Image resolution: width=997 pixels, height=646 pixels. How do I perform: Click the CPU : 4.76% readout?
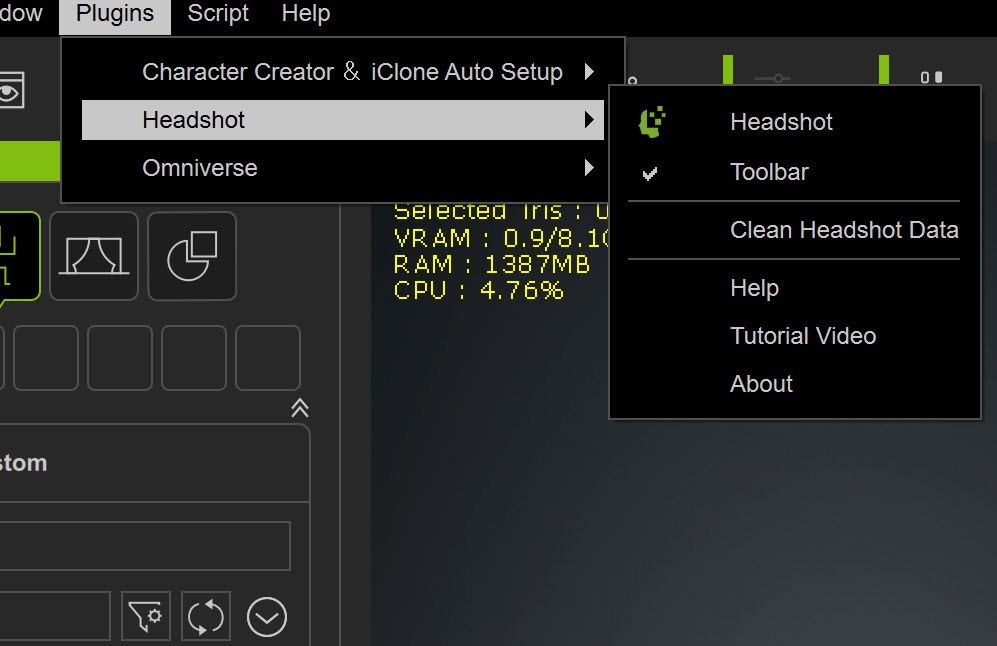pos(478,291)
